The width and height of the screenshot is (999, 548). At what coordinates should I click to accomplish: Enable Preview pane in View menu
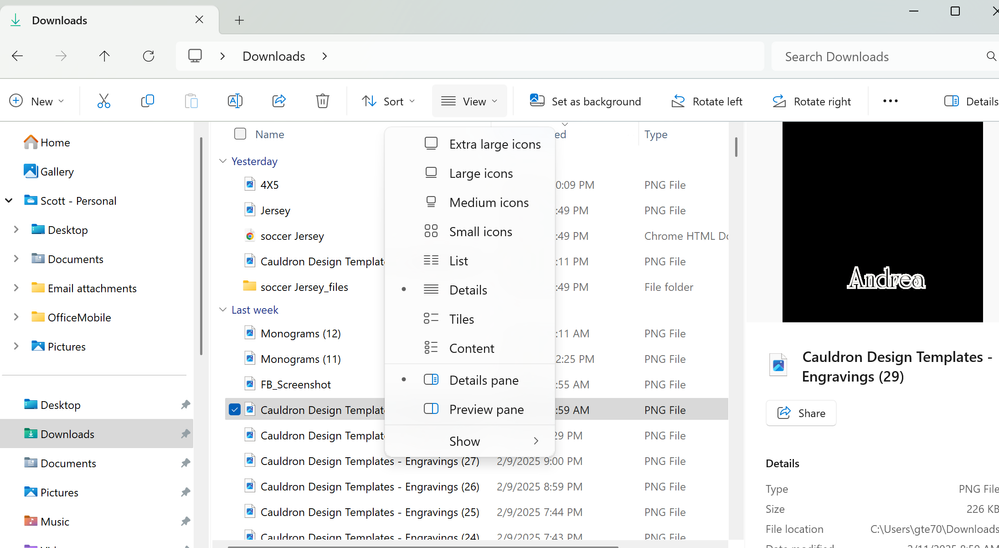(x=470, y=409)
